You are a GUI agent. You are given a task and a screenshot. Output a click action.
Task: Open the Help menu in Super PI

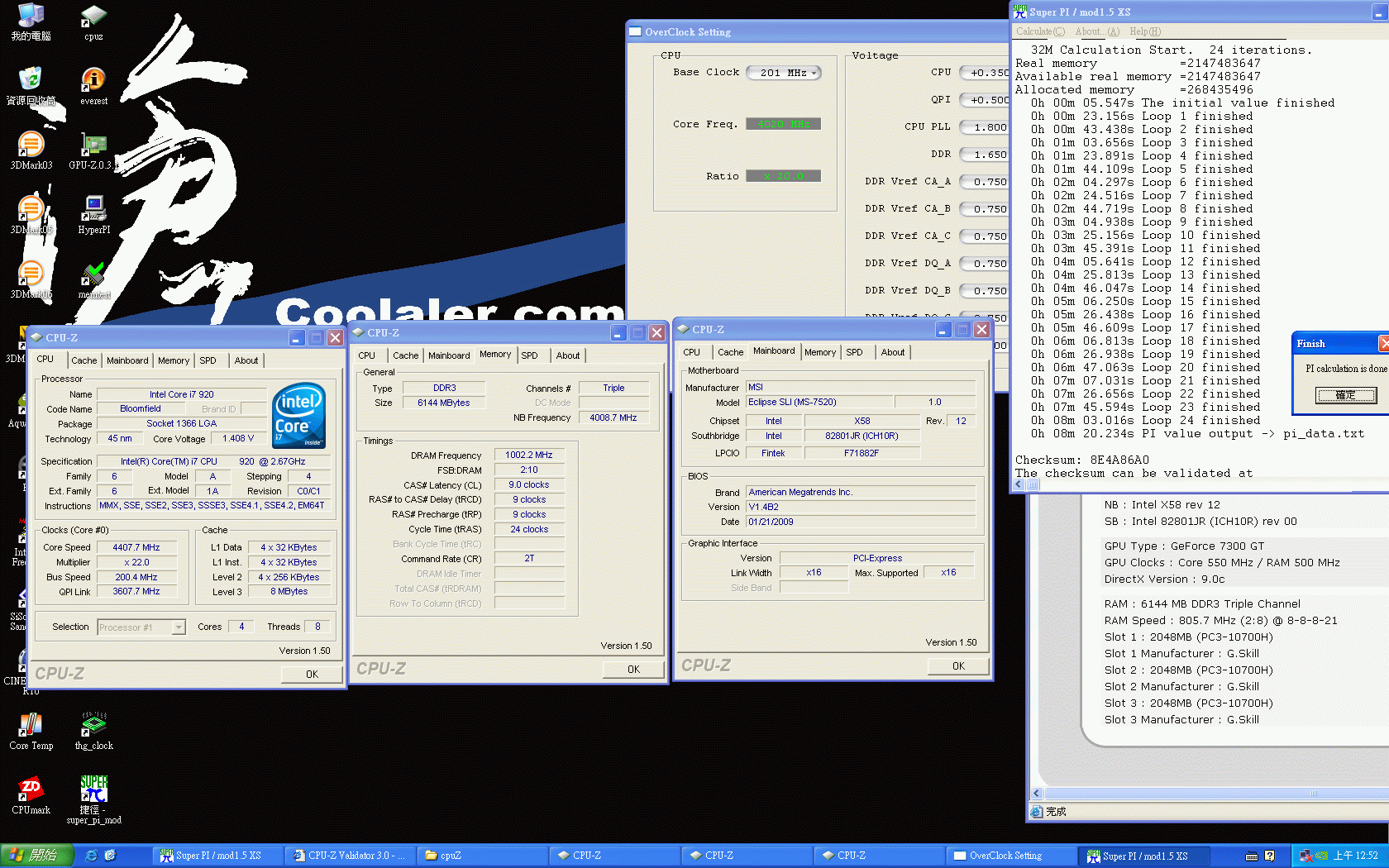click(1145, 31)
